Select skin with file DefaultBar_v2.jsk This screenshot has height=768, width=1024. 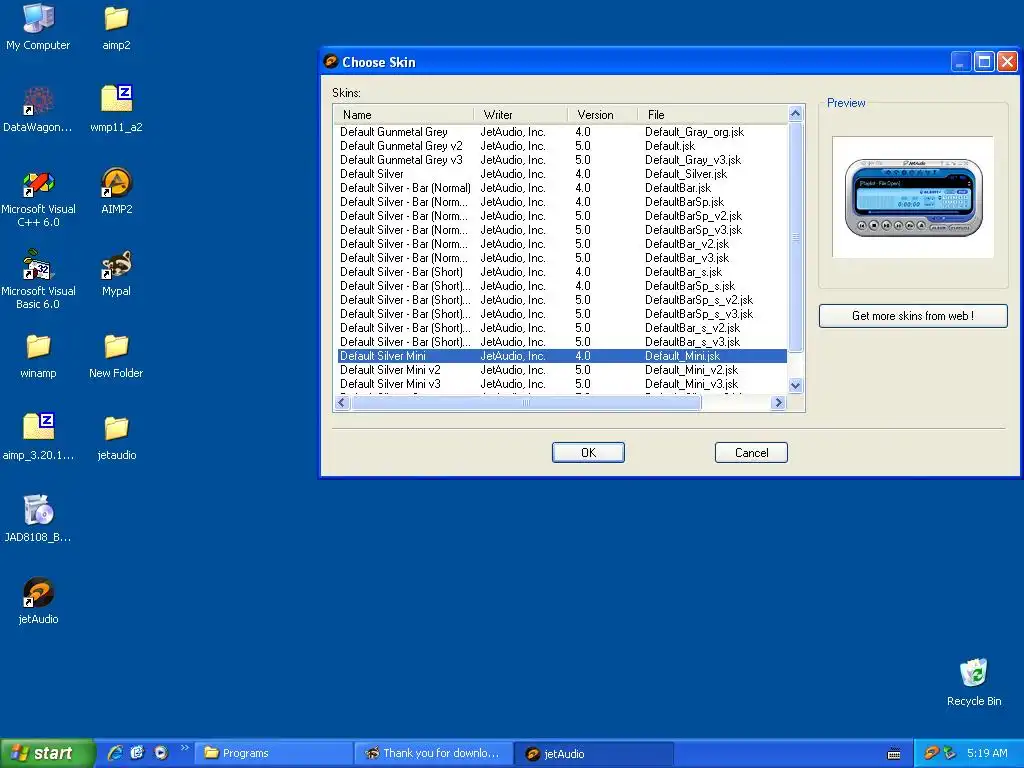(562, 244)
